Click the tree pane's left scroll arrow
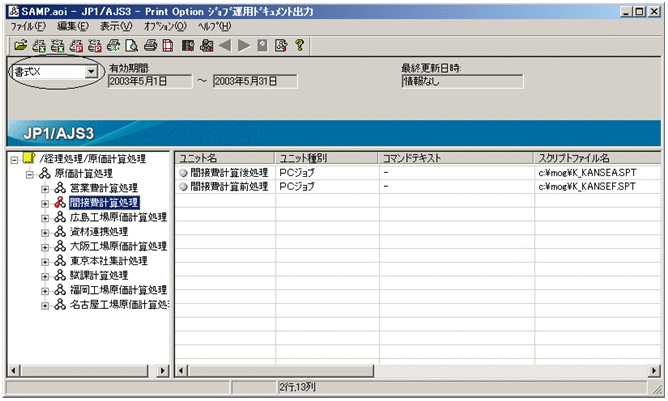 [x=14, y=371]
